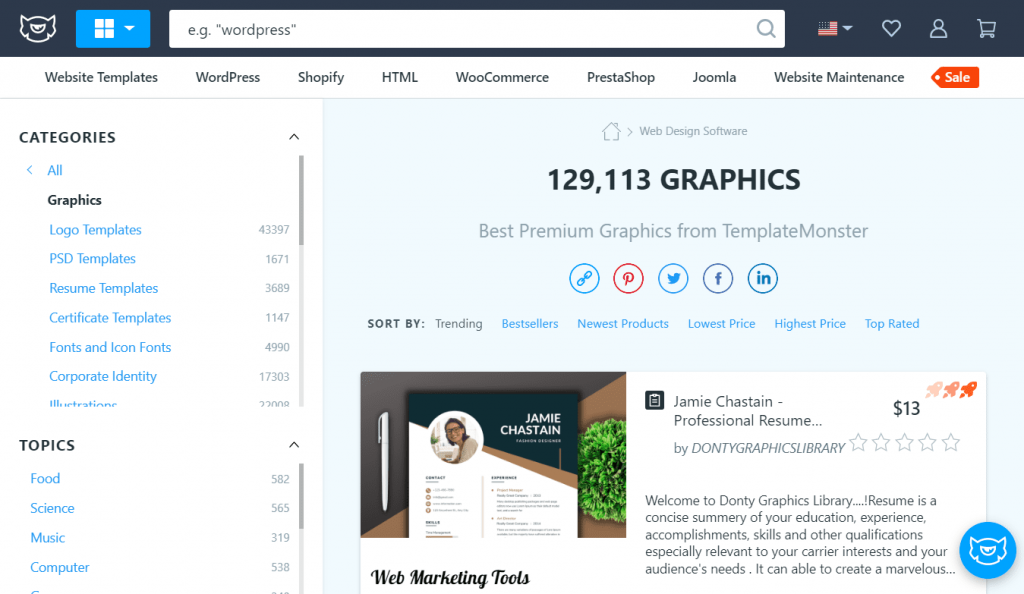Click the $13 price
The width and height of the screenshot is (1024, 594).
pyautogui.click(x=906, y=409)
